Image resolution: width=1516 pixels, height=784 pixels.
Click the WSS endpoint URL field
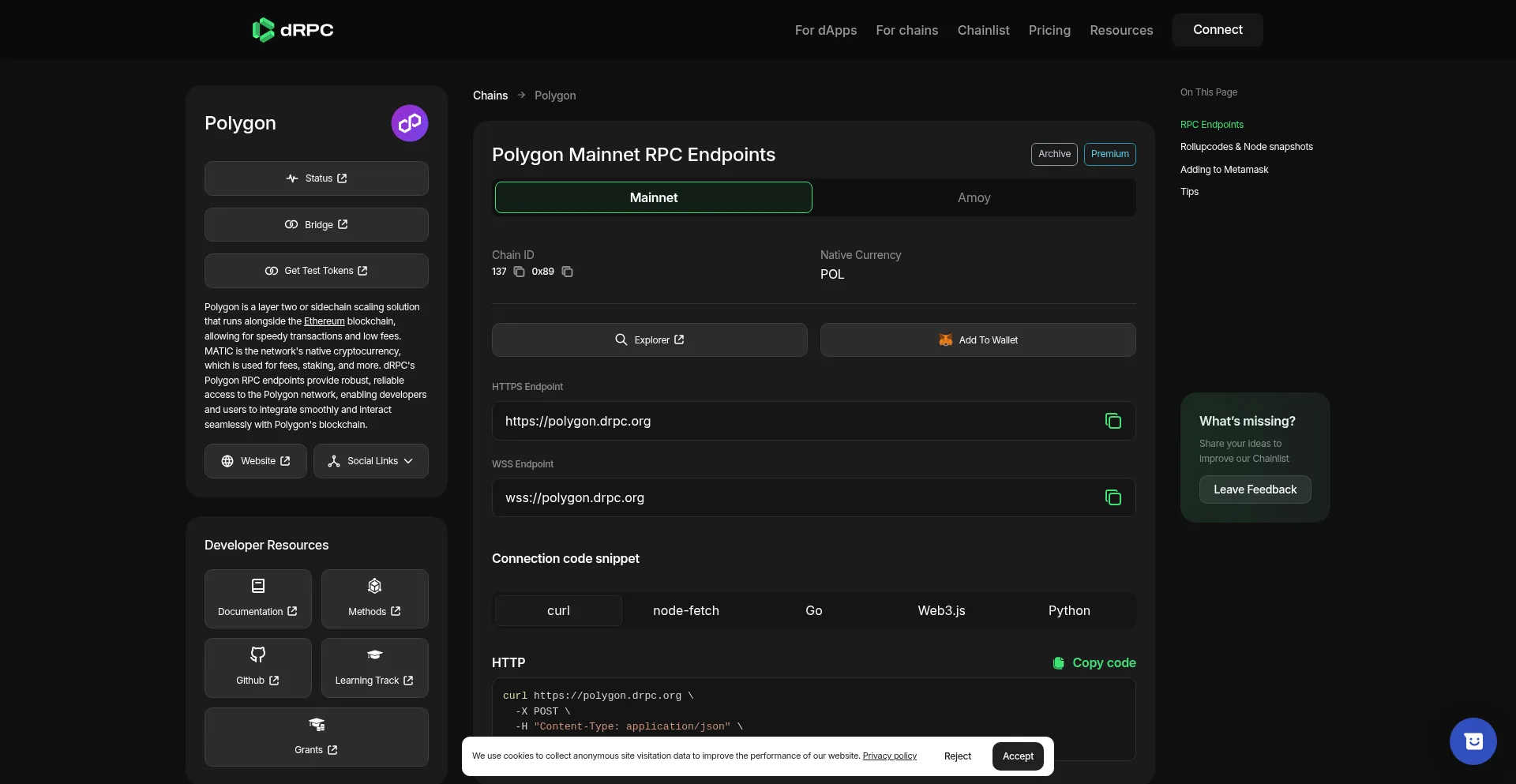coord(814,497)
